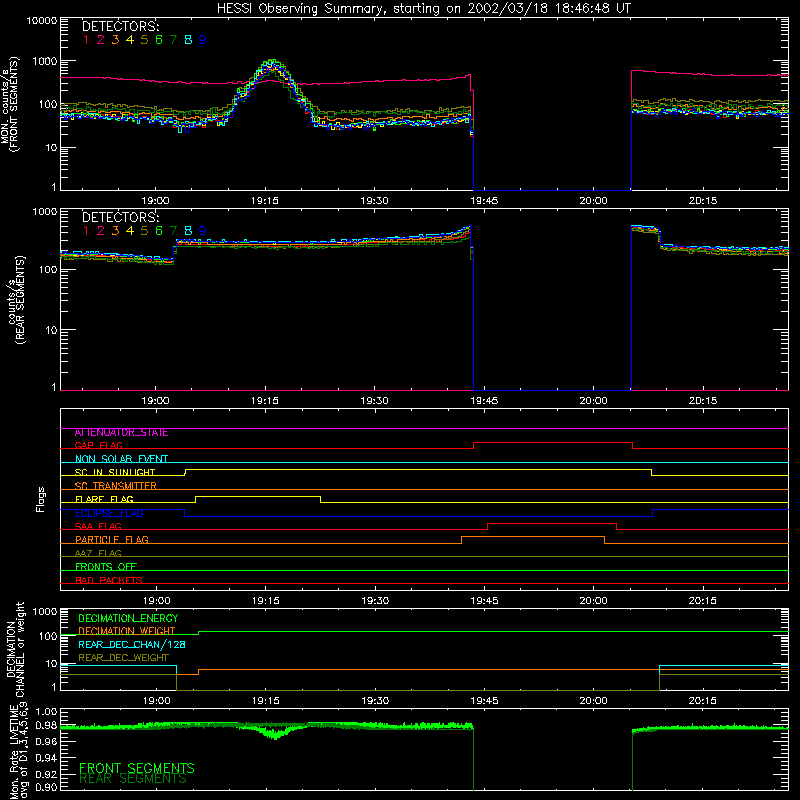Click the FLARE_FLAG label
Viewport: 800px width, 800px height.
104,499
